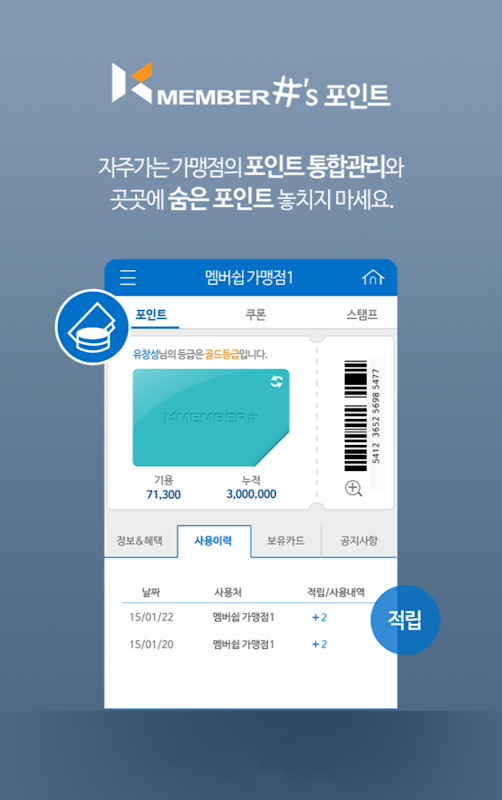Screen dimensions: 502x800
Task: Click the round points coin stack icon
Action: click(92, 327)
